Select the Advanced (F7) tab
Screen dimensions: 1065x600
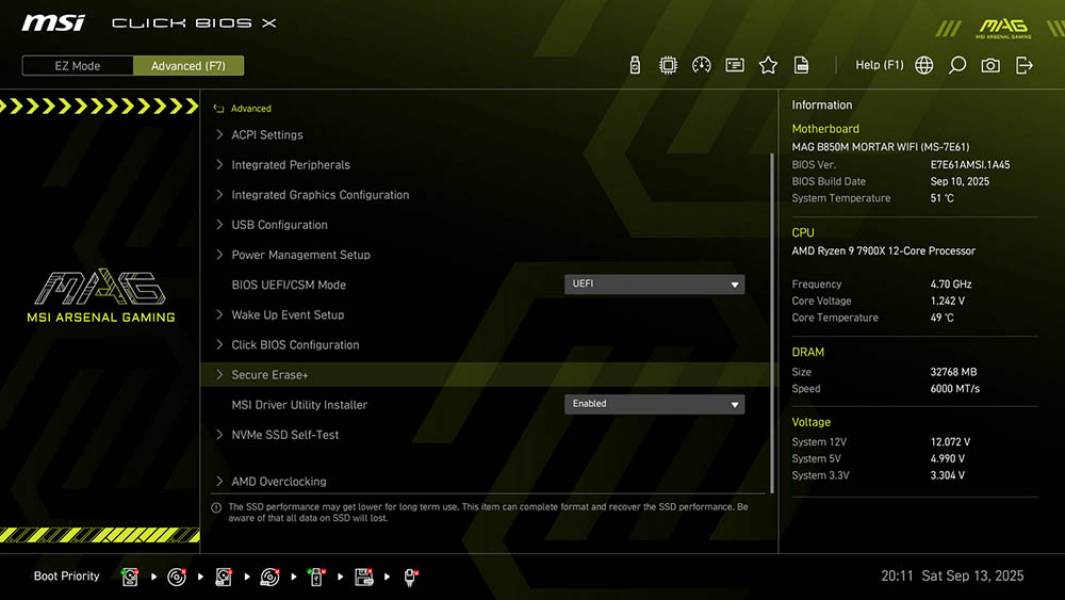pyautogui.click(x=189, y=65)
